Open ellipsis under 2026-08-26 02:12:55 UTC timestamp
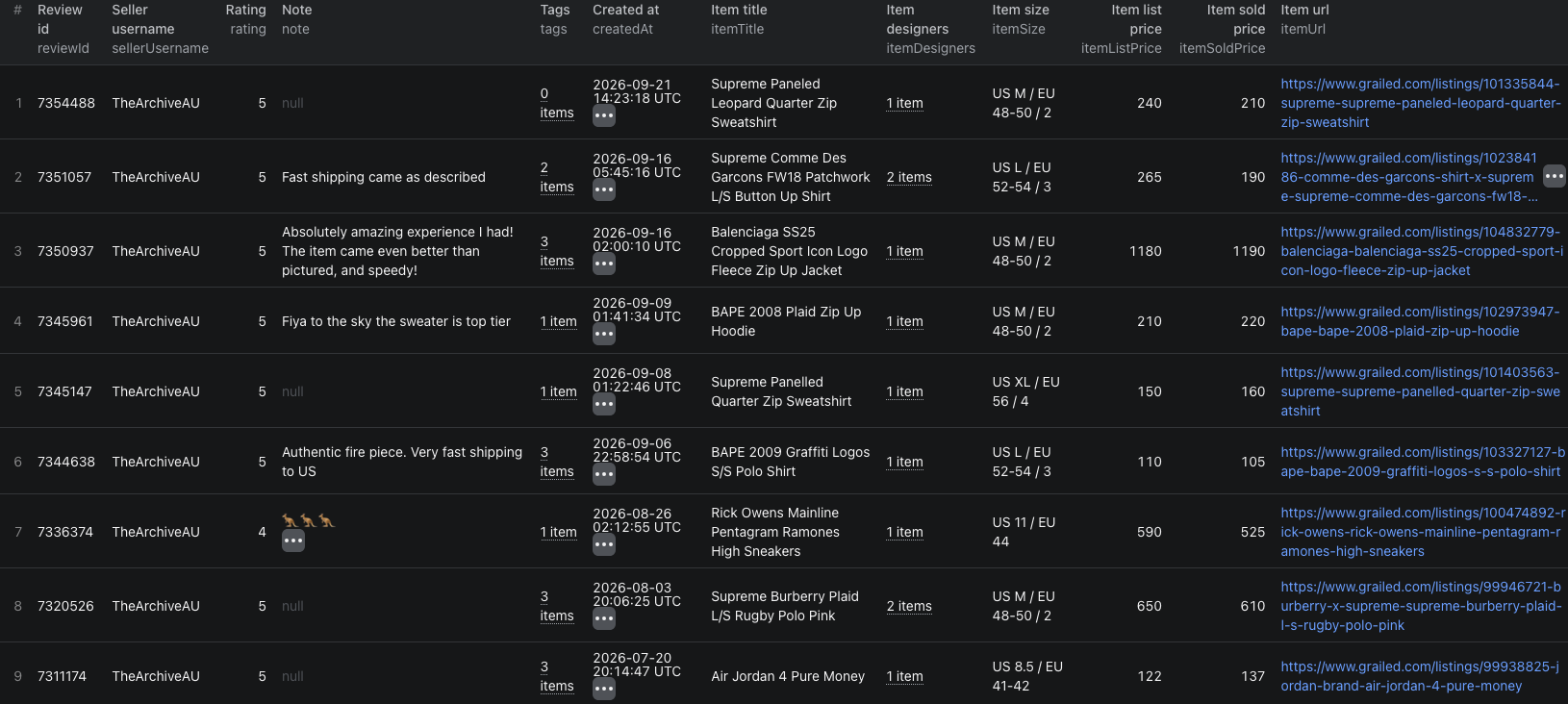 pyautogui.click(x=604, y=545)
